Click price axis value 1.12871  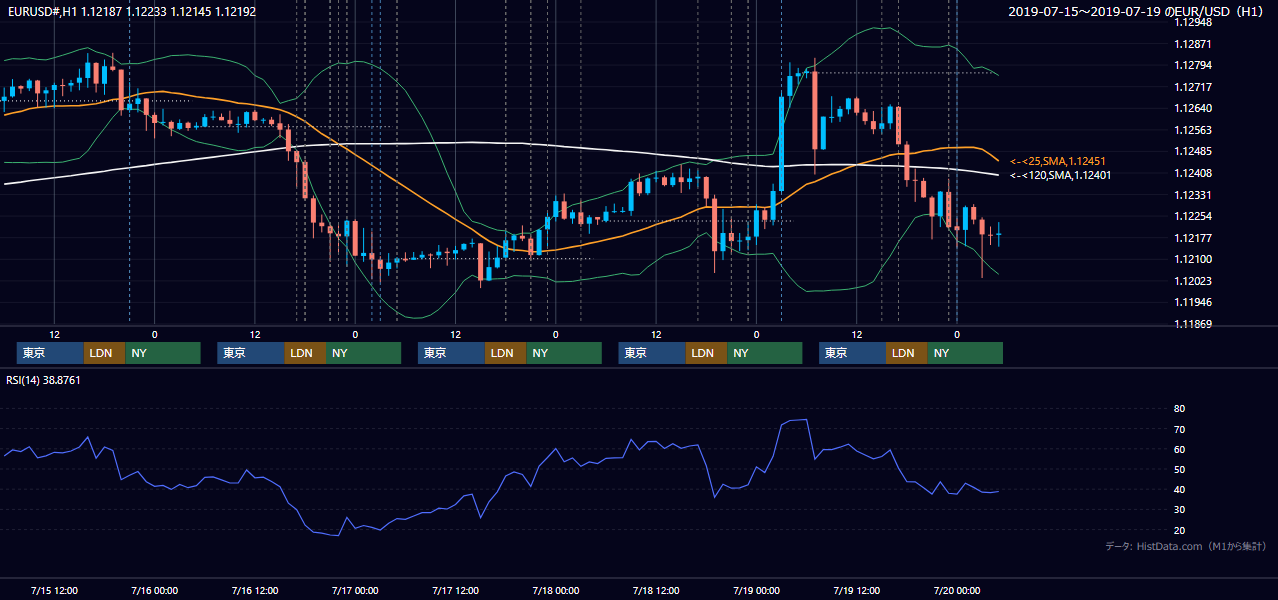coord(1193,44)
